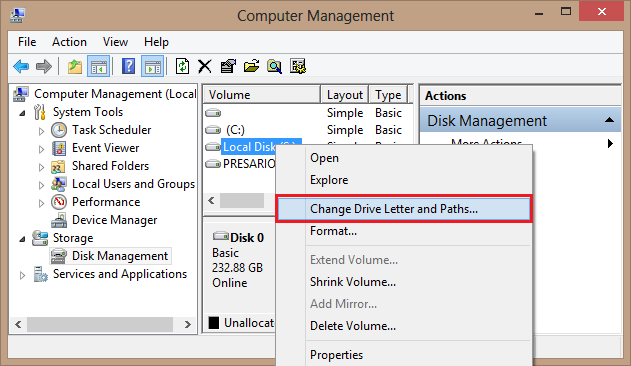Click the Forward arrow toolbar icon
The height and width of the screenshot is (366, 631).
(44, 66)
